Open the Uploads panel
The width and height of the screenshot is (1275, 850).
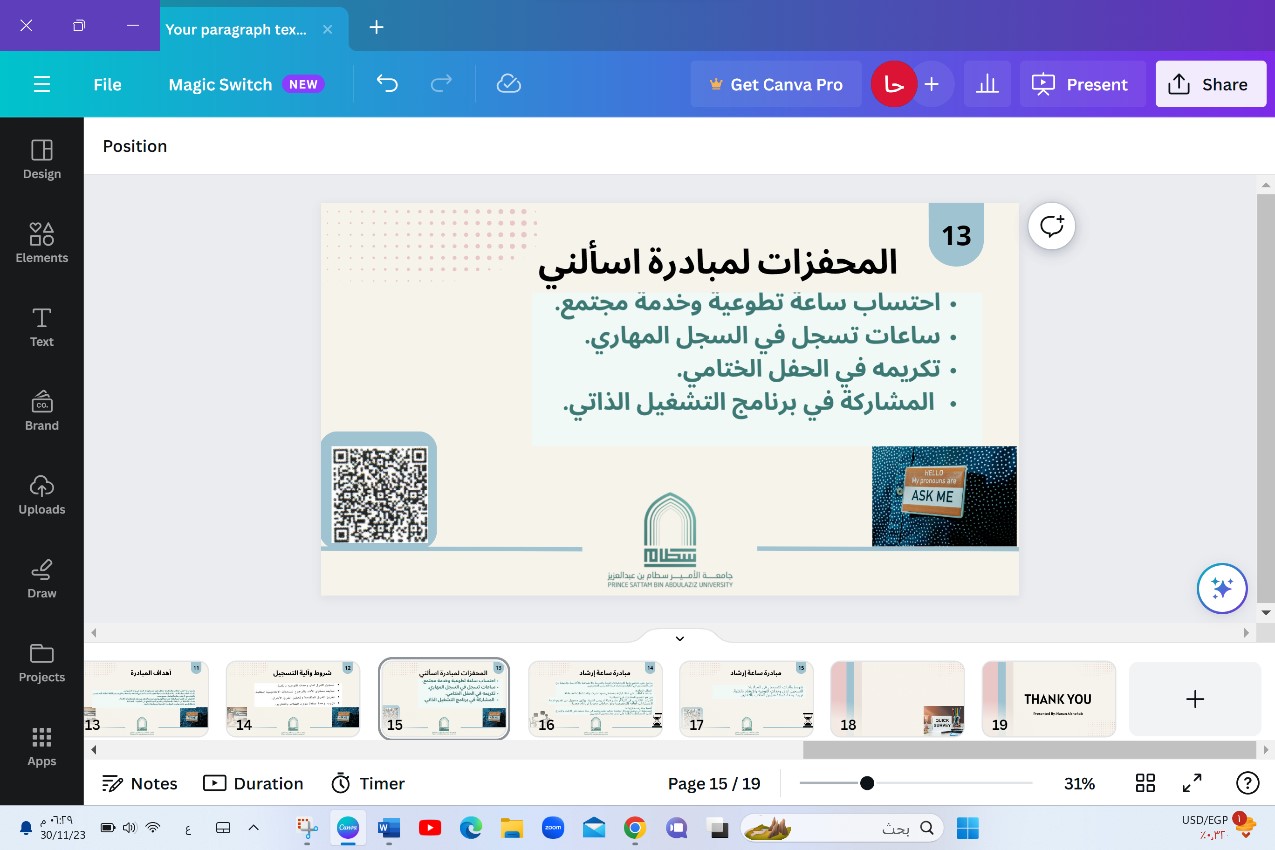coord(41,495)
